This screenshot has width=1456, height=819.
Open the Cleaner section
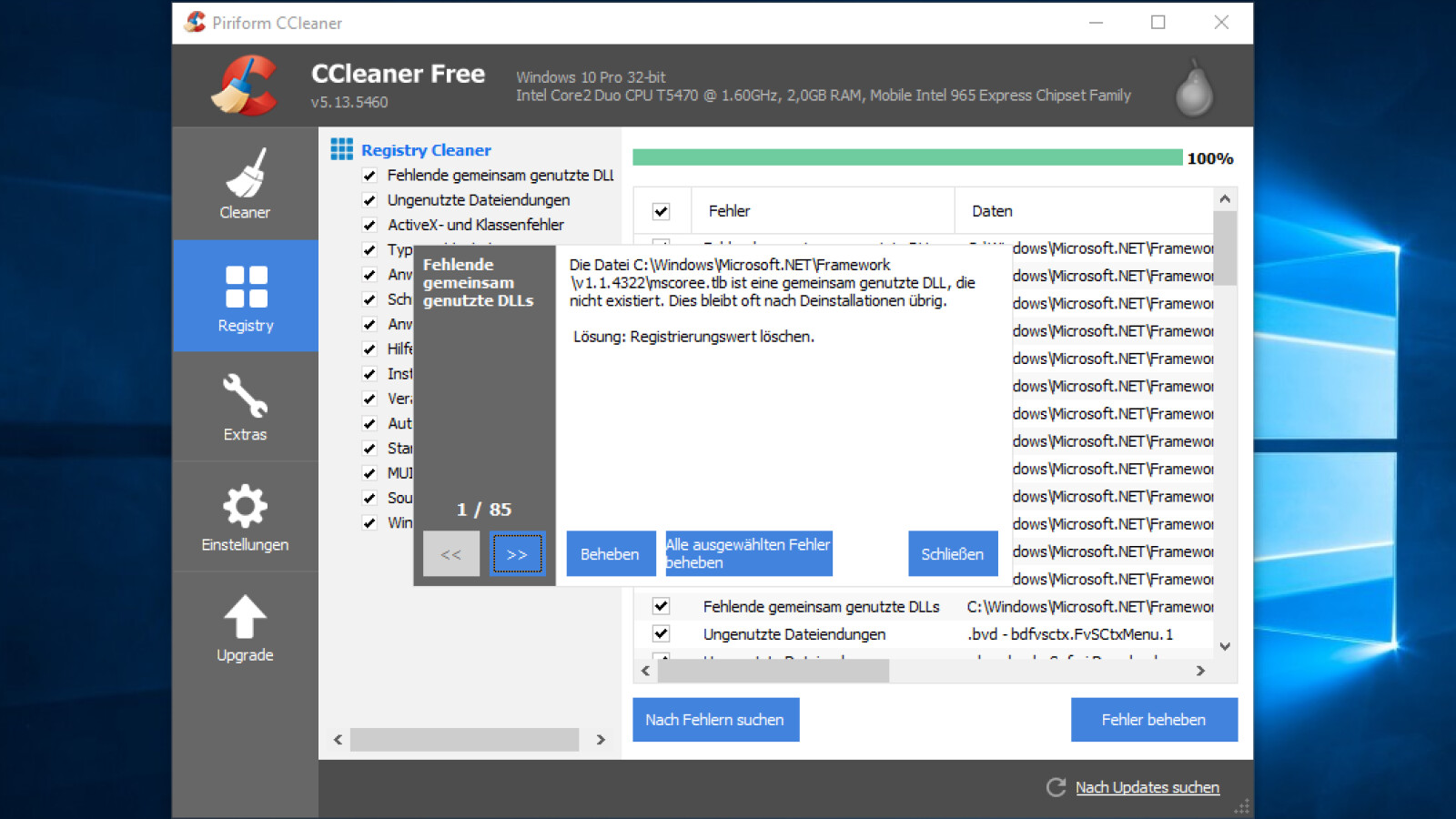point(245,184)
